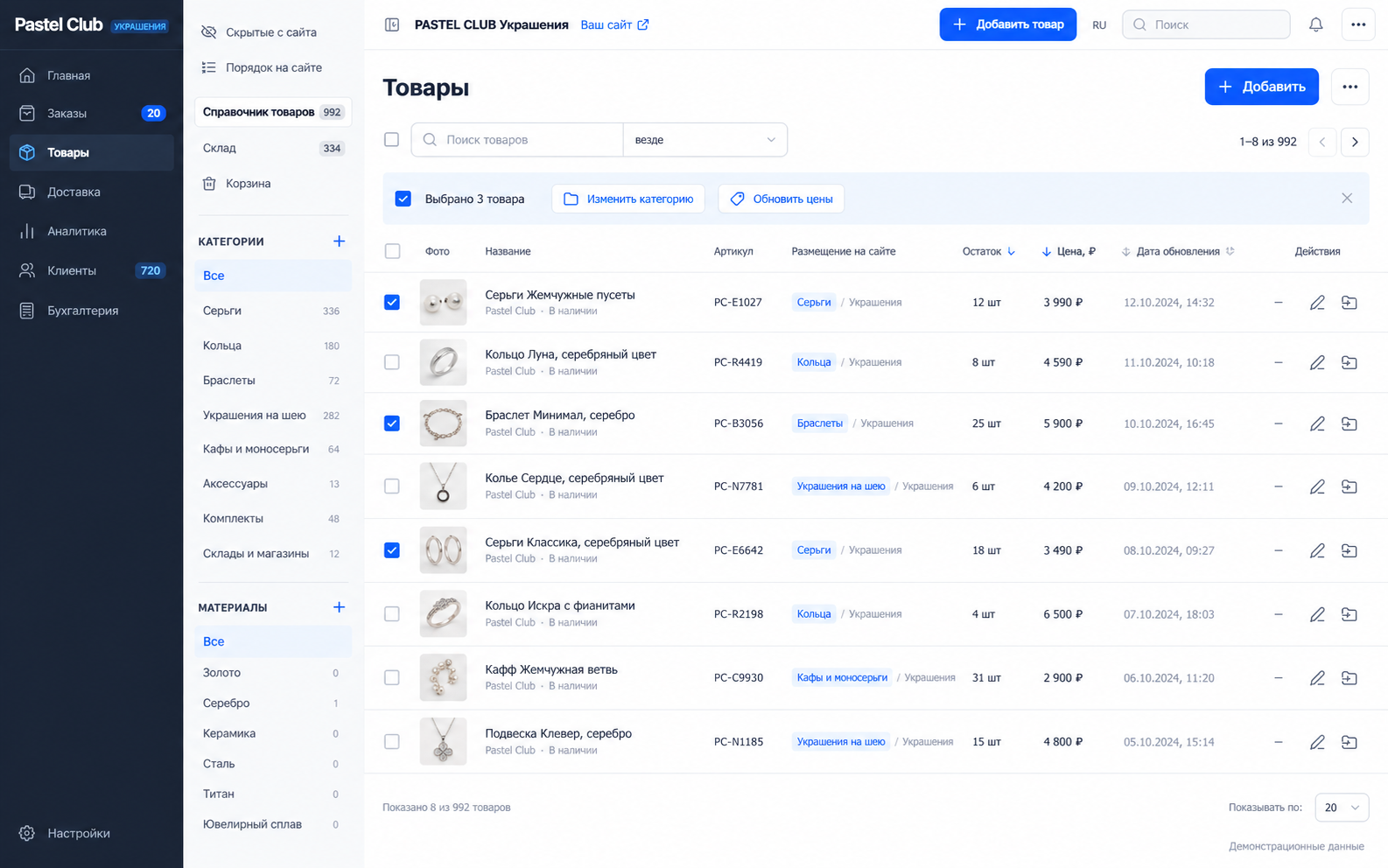Add a new category with plus icon
This screenshot has height=868, width=1388.
point(339,241)
